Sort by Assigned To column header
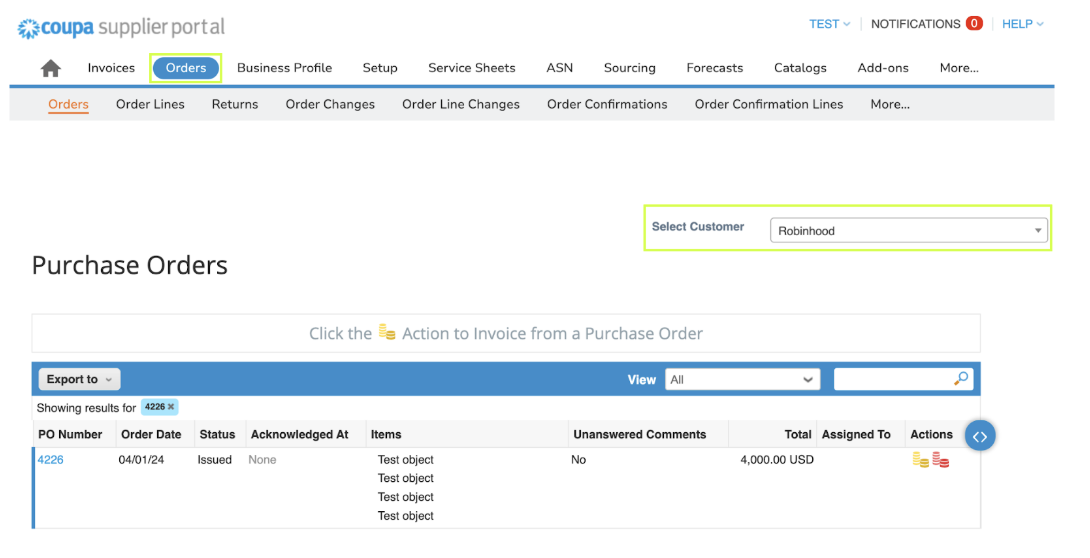The width and height of the screenshot is (1090, 558). pyautogui.click(x=856, y=434)
